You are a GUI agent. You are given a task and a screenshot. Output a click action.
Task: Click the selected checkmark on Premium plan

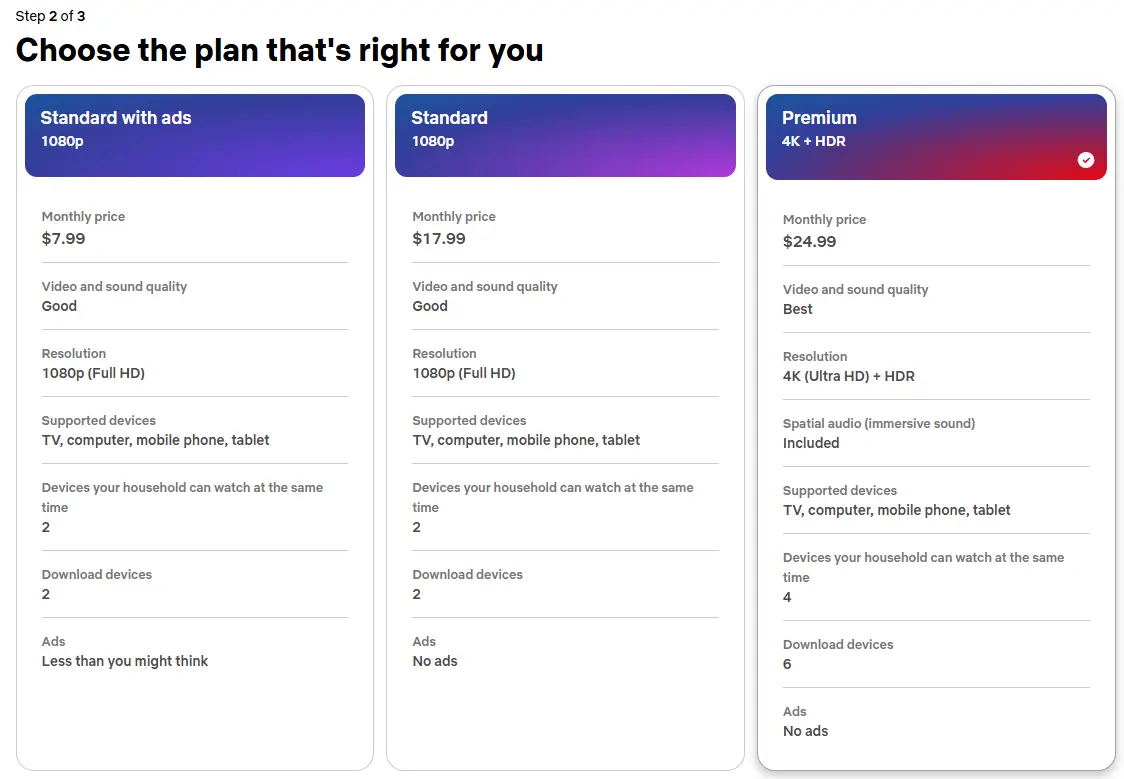point(1086,160)
